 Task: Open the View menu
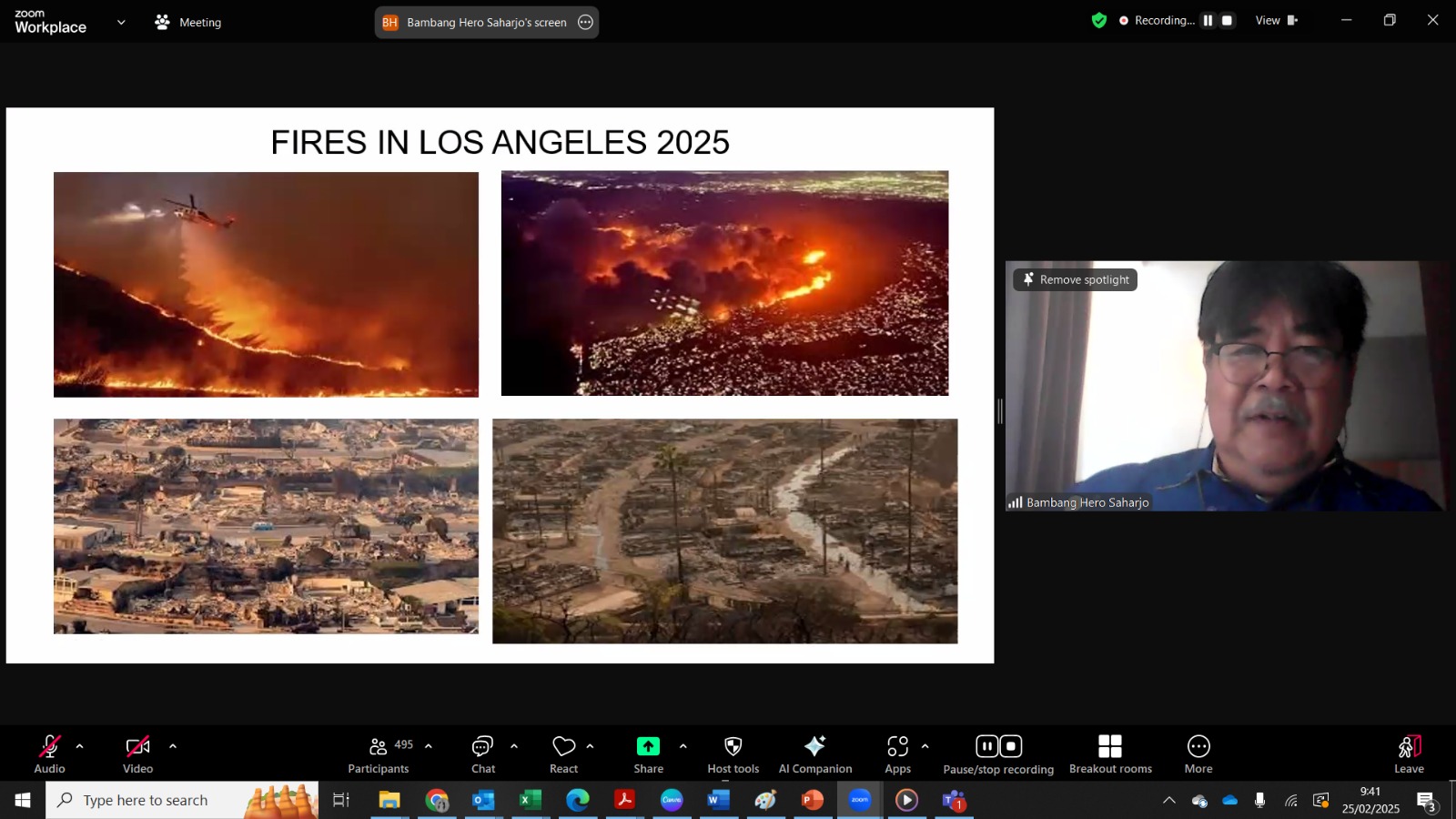click(x=1276, y=20)
